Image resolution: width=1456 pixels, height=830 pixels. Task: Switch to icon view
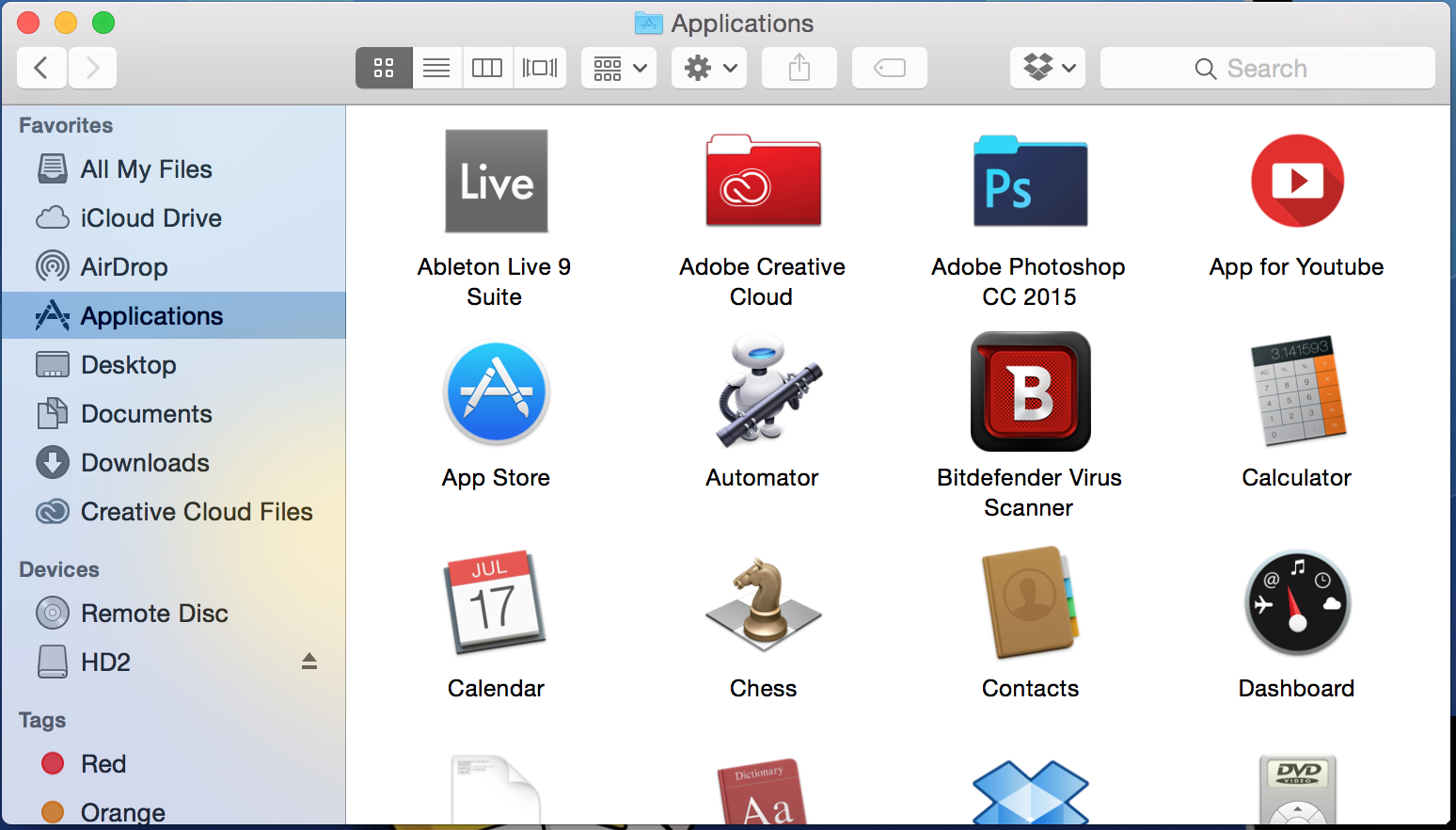click(x=384, y=68)
